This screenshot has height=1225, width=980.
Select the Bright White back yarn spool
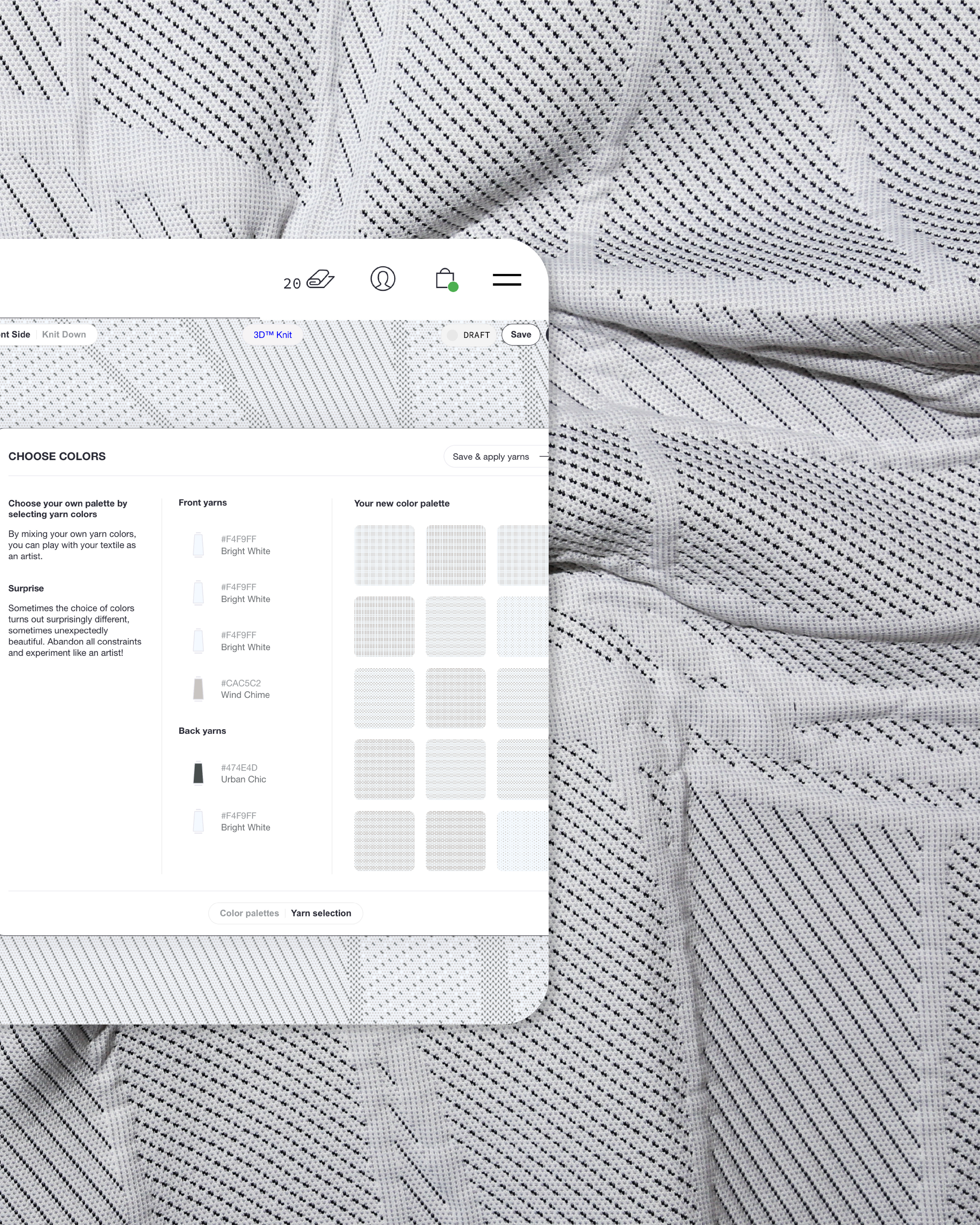pos(198,822)
